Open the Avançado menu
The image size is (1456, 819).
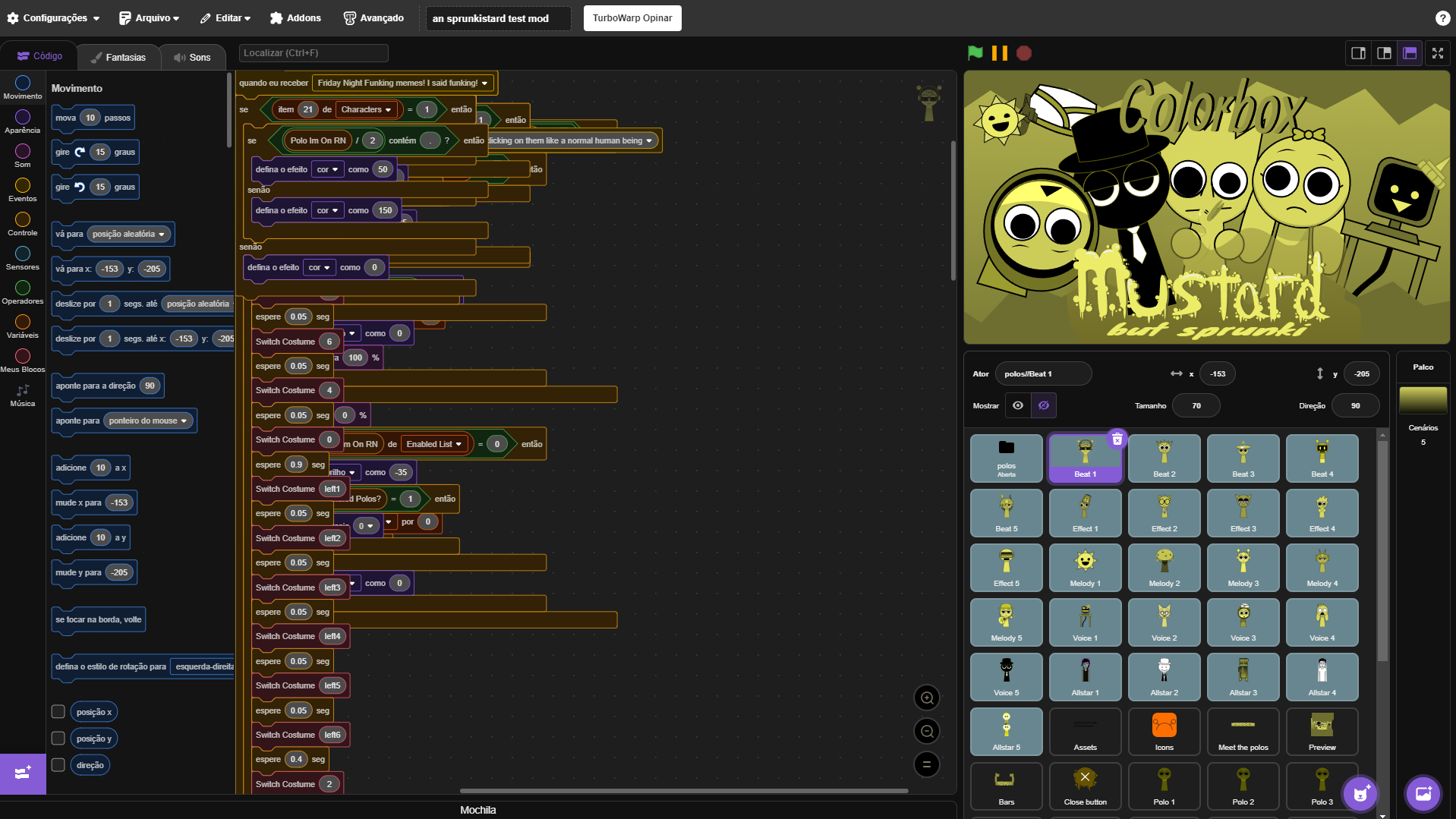click(x=373, y=18)
